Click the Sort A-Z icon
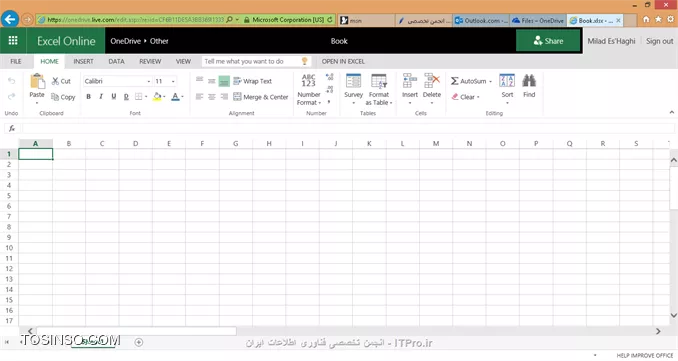The height and width of the screenshot is (361, 678). click(507, 81)
